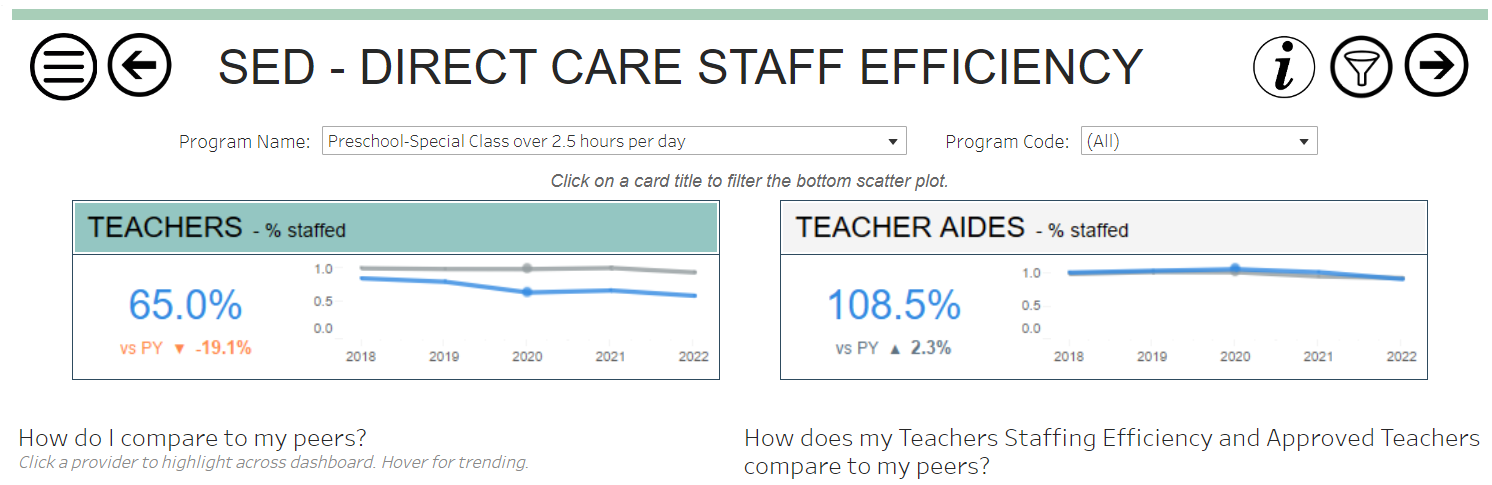Go to next page arrow icon
Screen dimensions: 1492x485
pos(1436,66)
